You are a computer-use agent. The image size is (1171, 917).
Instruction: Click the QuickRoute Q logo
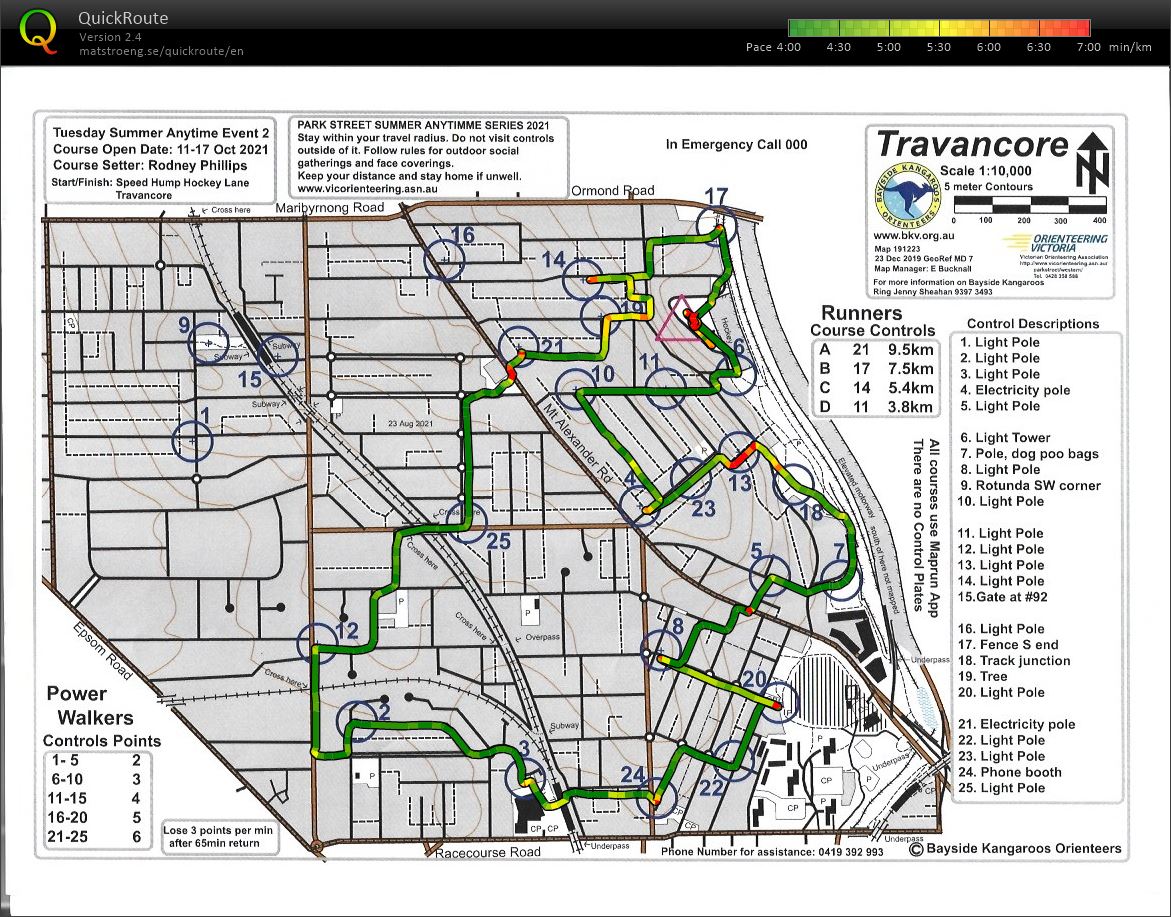click(x=38, y=30)
